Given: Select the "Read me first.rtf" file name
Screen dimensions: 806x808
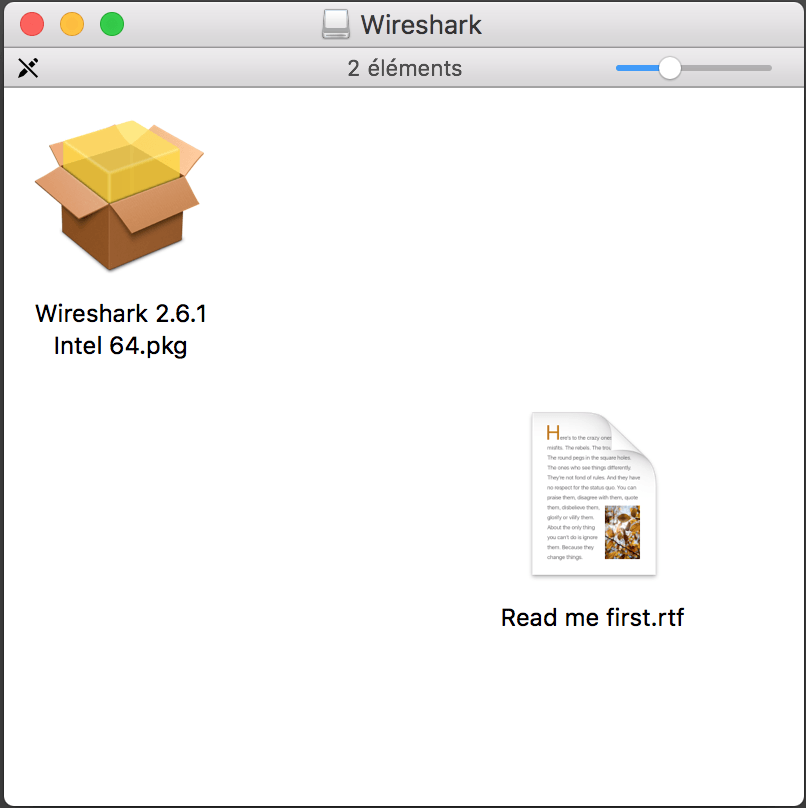Looking at the screenshot, I should 593,617.
